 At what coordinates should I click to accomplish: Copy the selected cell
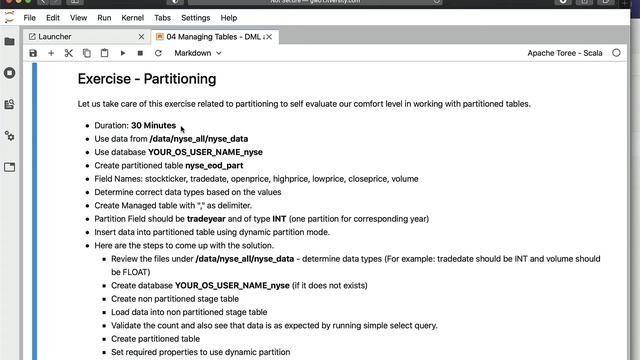(87, 53)
